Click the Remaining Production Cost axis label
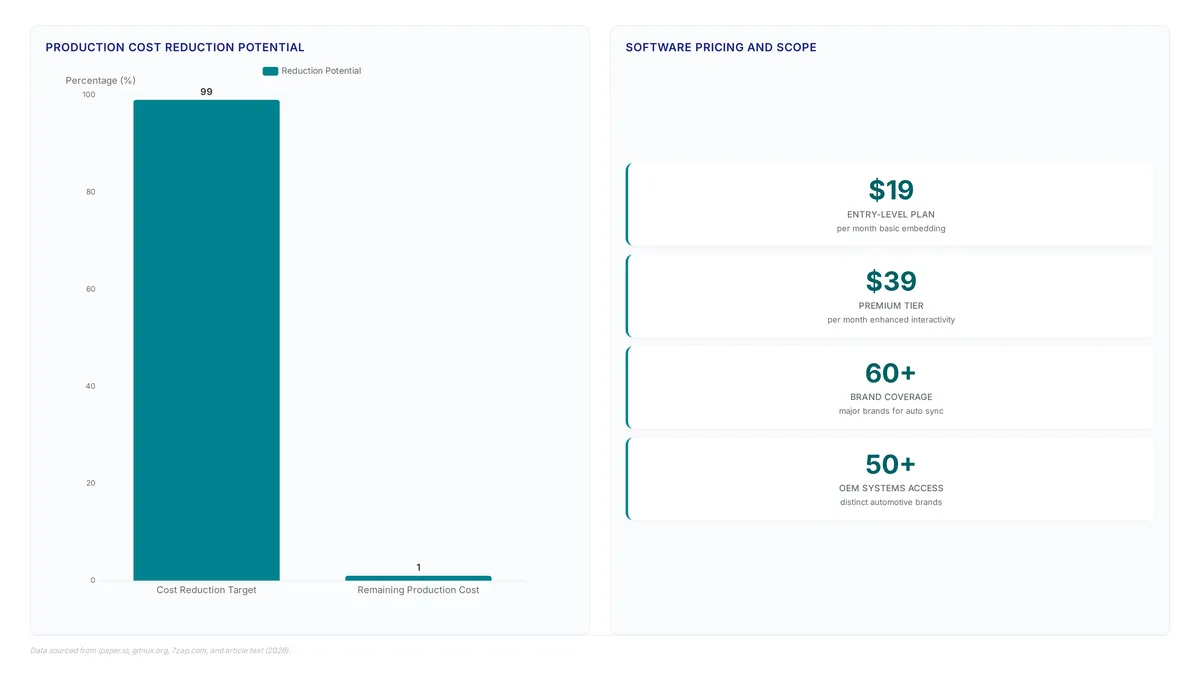This screenshot has height=675, width=1200. tap(418, 590)
